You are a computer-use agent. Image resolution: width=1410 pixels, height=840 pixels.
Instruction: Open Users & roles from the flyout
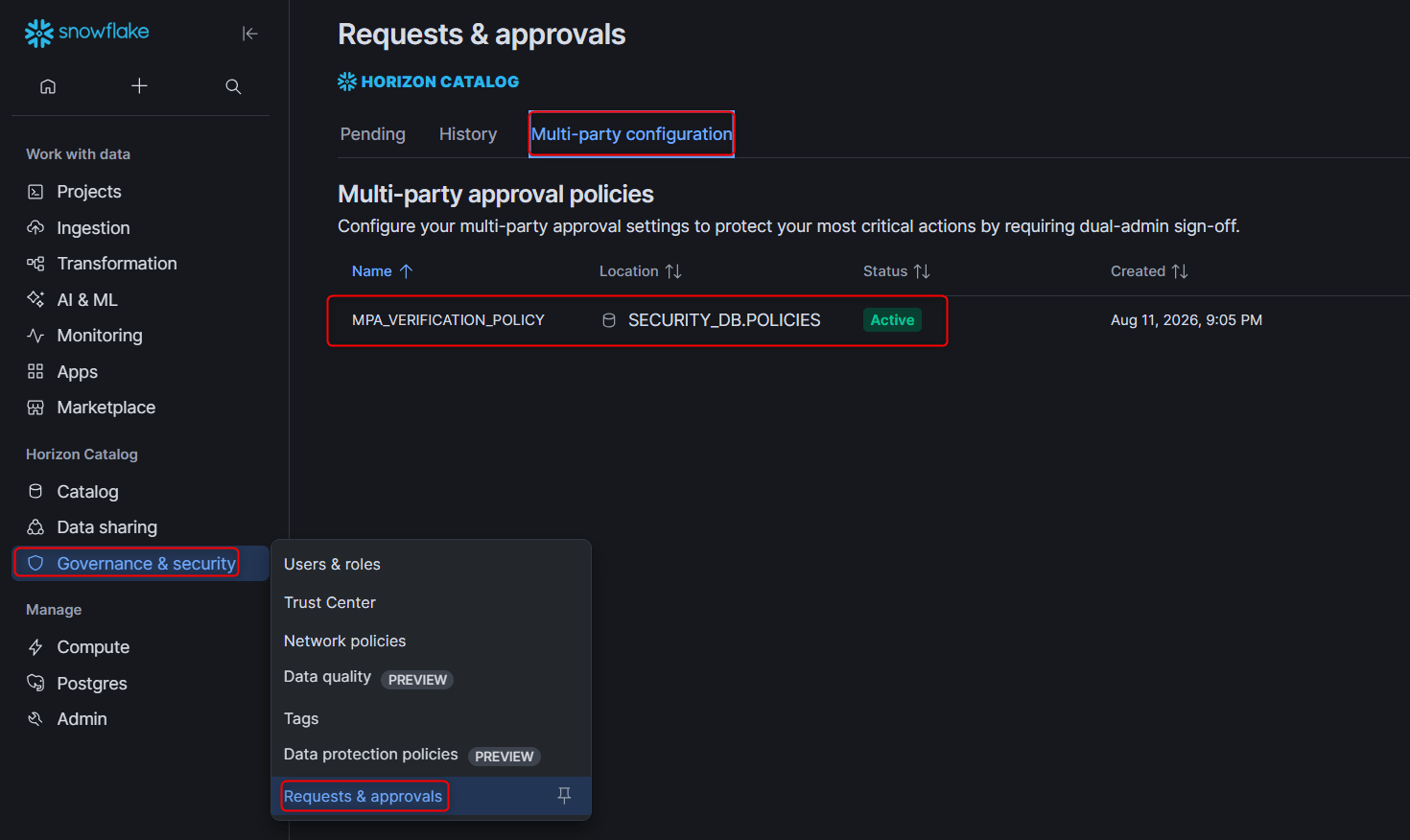point(332,565)
